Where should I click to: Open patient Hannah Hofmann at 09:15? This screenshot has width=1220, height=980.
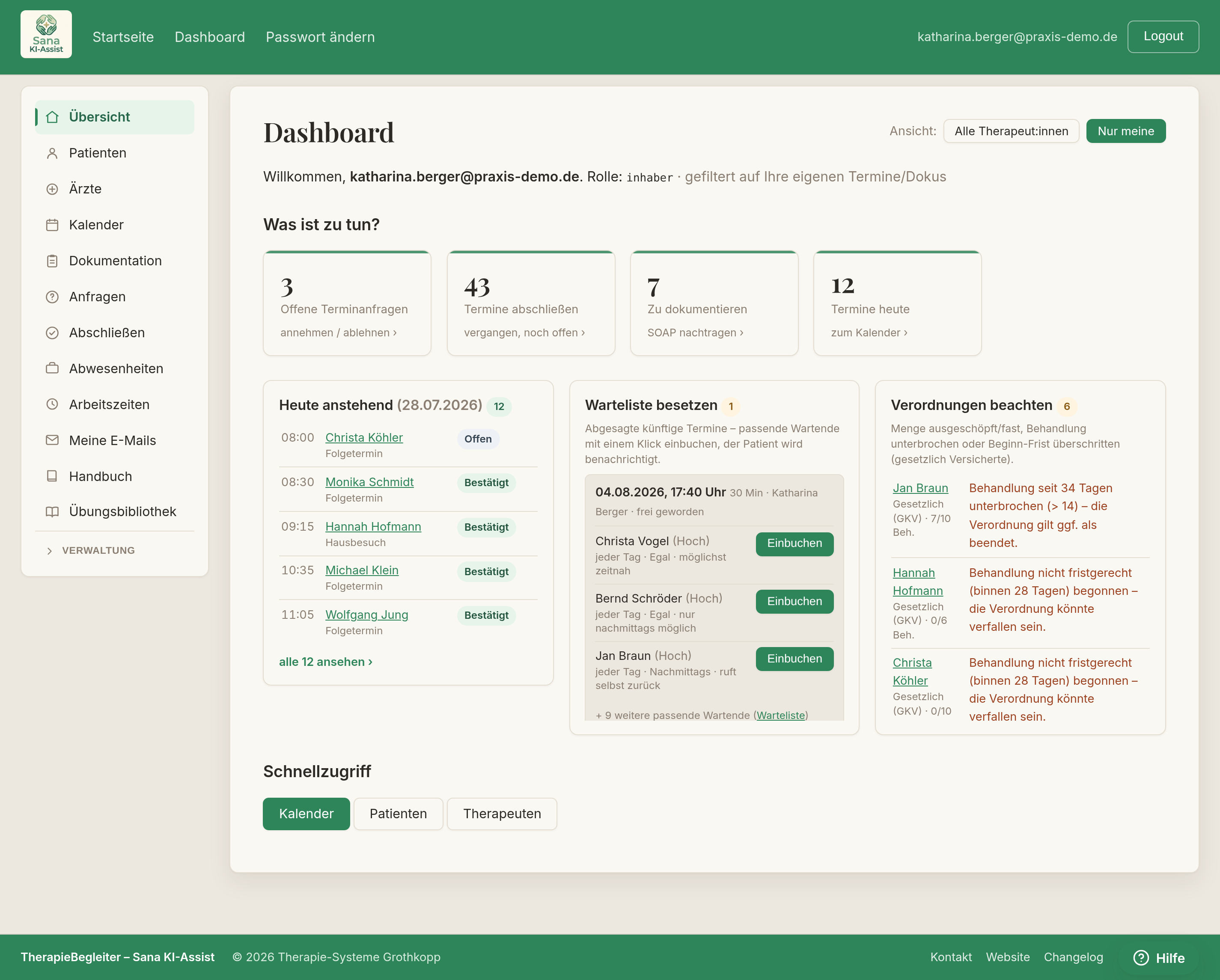coord(373,527)
